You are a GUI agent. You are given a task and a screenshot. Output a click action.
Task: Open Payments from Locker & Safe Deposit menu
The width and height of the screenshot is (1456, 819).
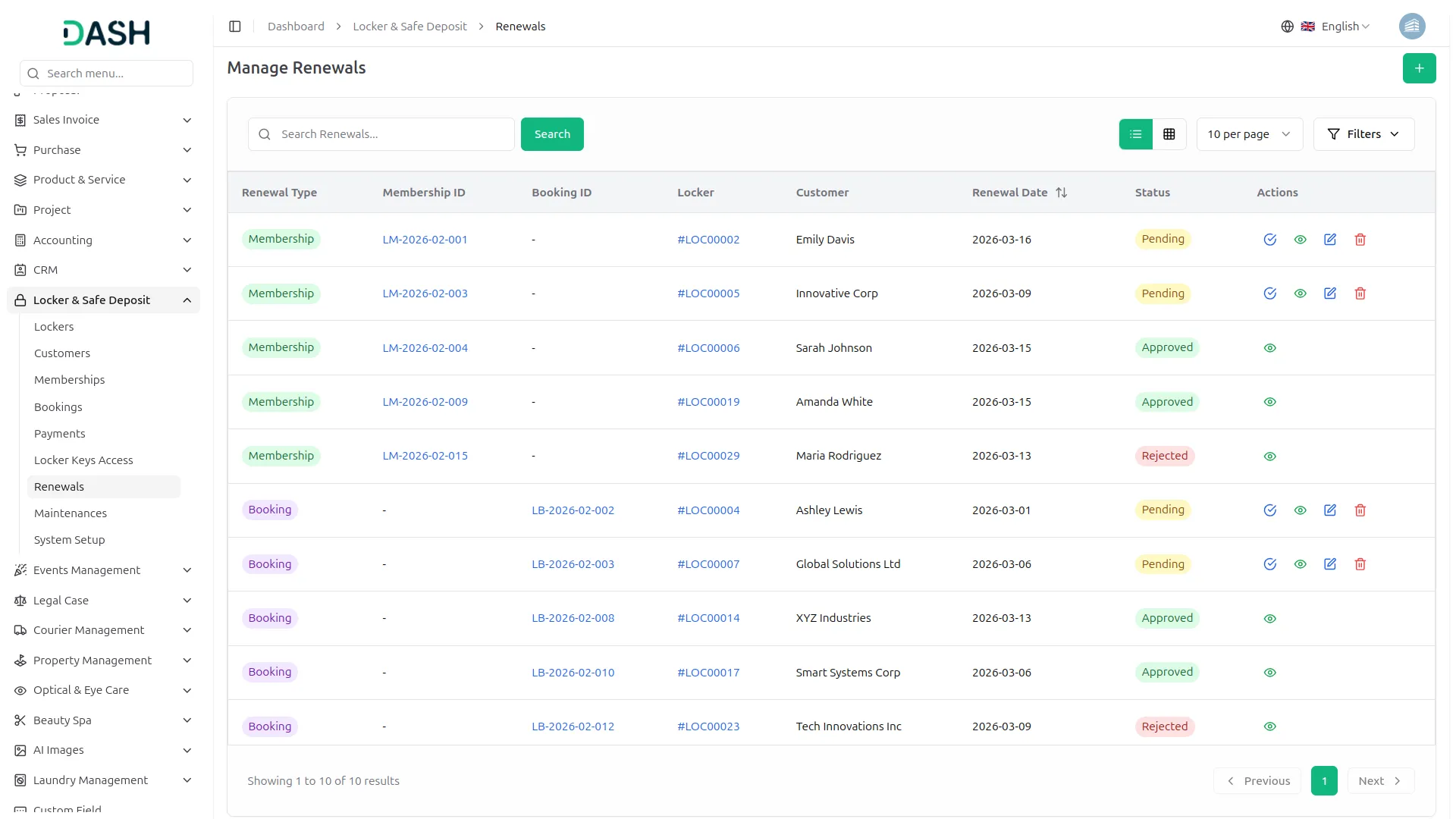coord(59,433)
